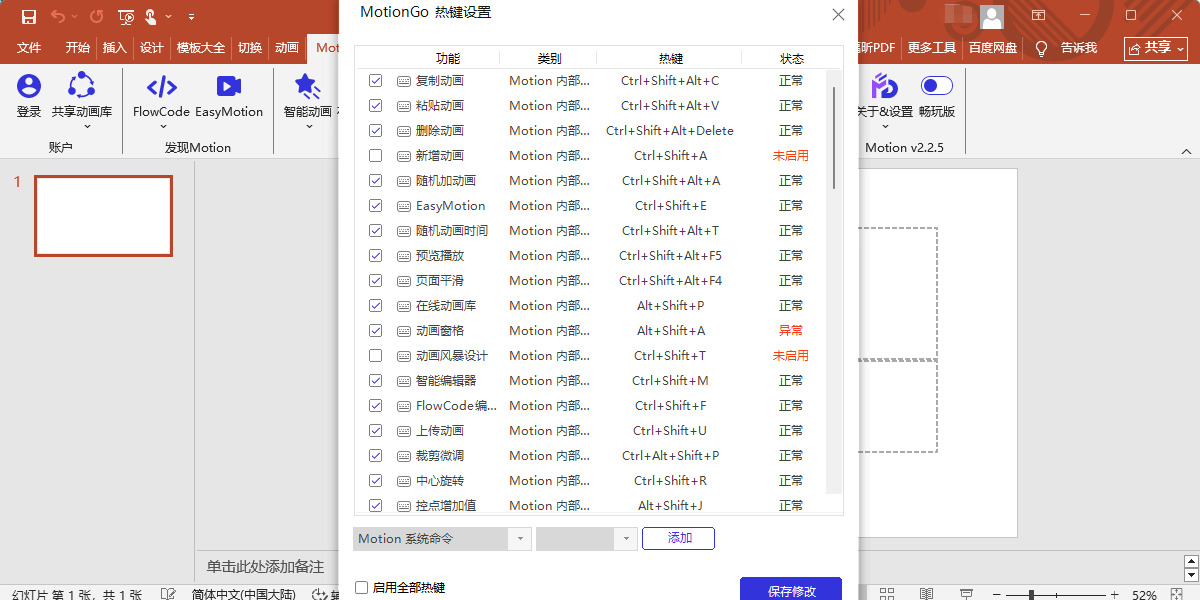
Task: Click the user account avatar
Action: (991, 16)
